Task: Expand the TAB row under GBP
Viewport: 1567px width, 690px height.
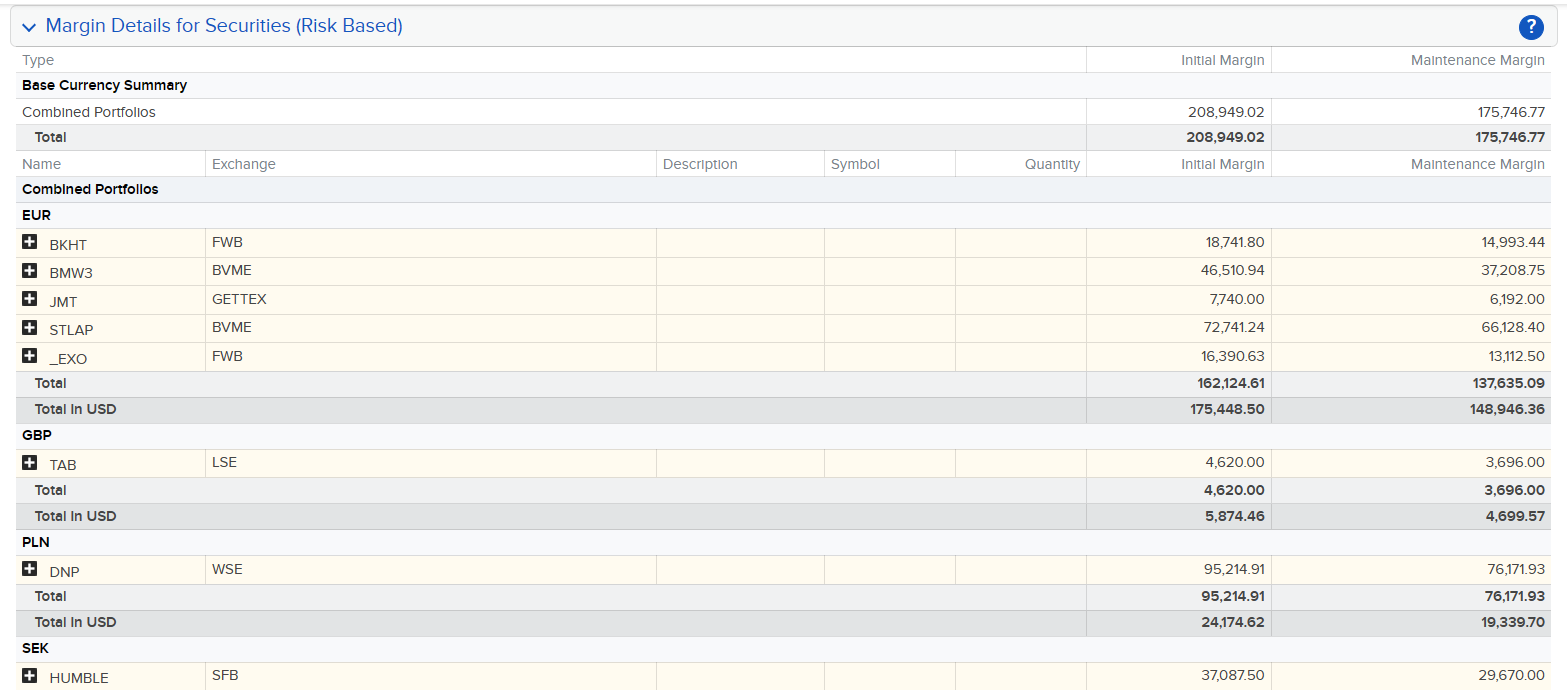Action: click(x=30, y=463)
